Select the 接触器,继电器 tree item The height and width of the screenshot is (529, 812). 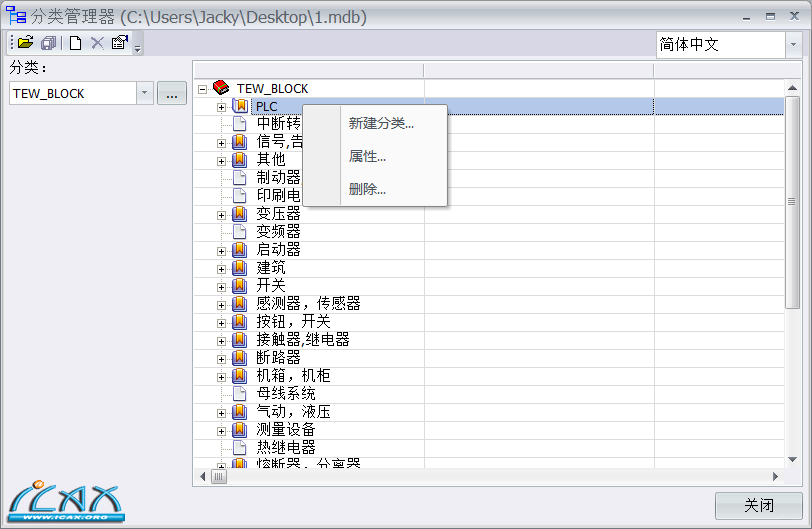pos(303,340)
